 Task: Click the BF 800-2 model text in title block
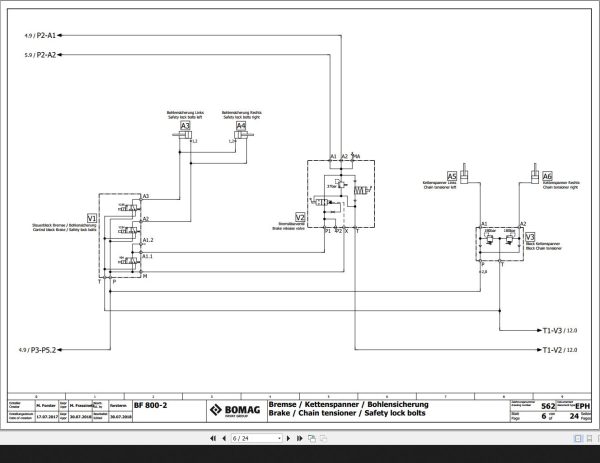coord(150,406)
